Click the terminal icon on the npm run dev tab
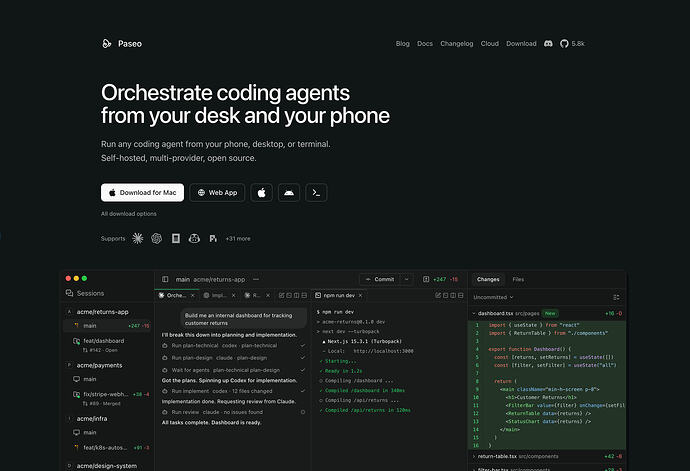Screen dimensions: 690x471 tap(318, 295)
